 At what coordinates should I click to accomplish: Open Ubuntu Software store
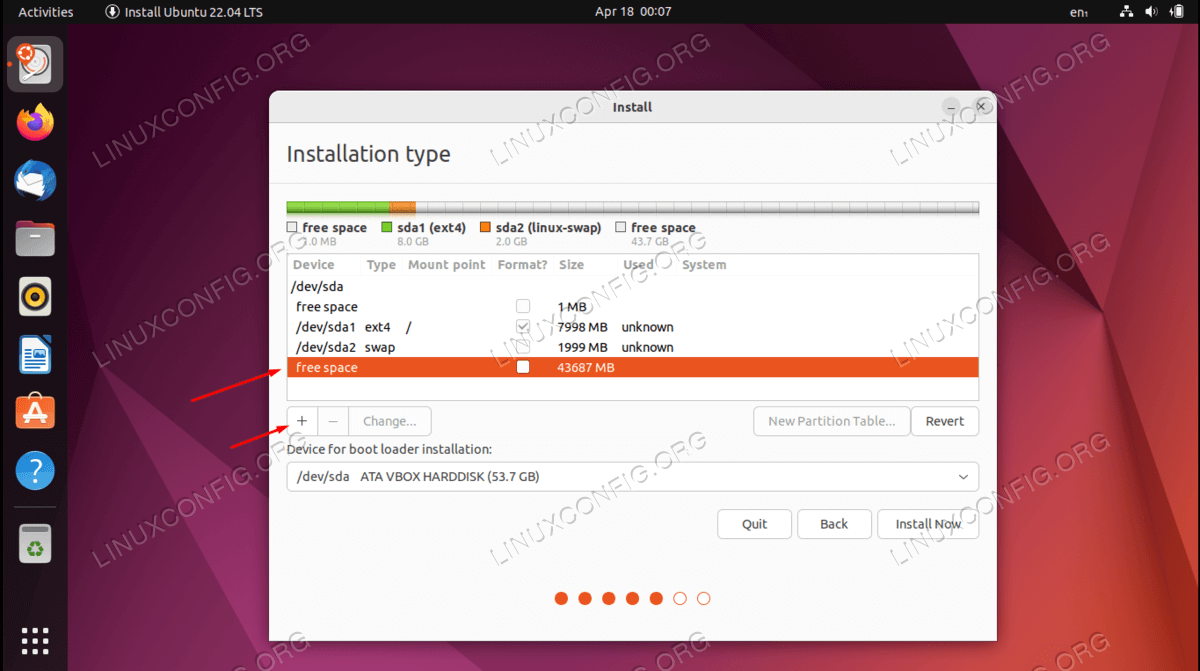36,412
